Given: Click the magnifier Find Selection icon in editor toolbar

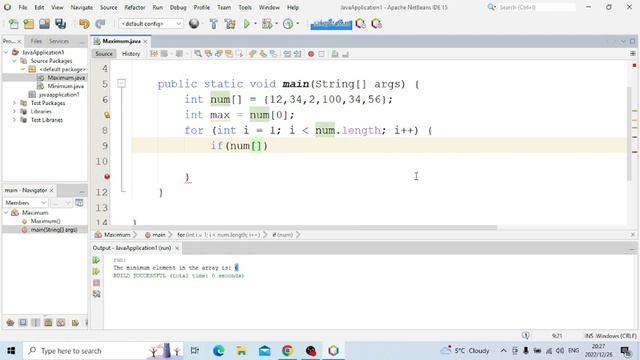Looking at the screenshot, I should point(198,54).
